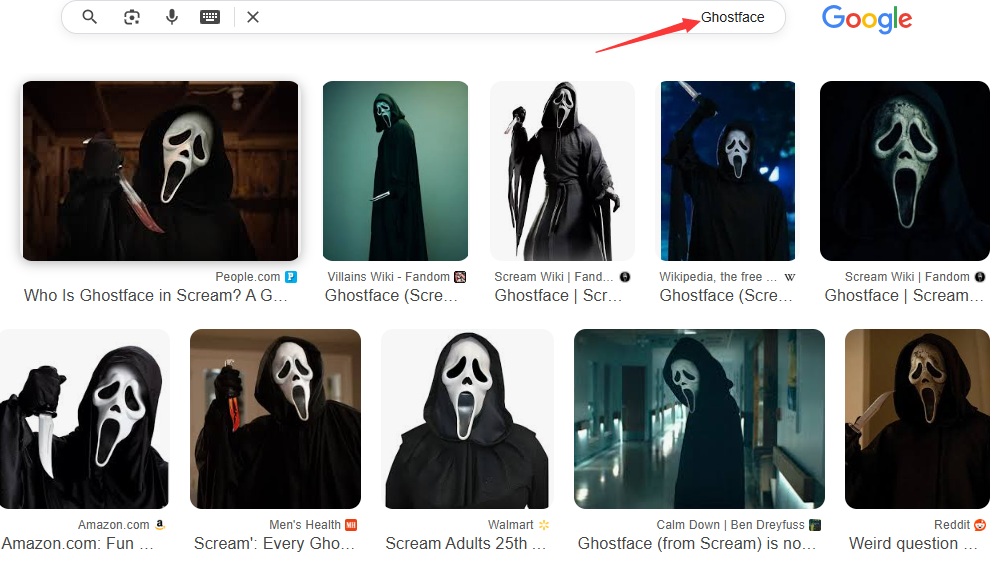Click the Walmart spark favicon

click(544, 525)
